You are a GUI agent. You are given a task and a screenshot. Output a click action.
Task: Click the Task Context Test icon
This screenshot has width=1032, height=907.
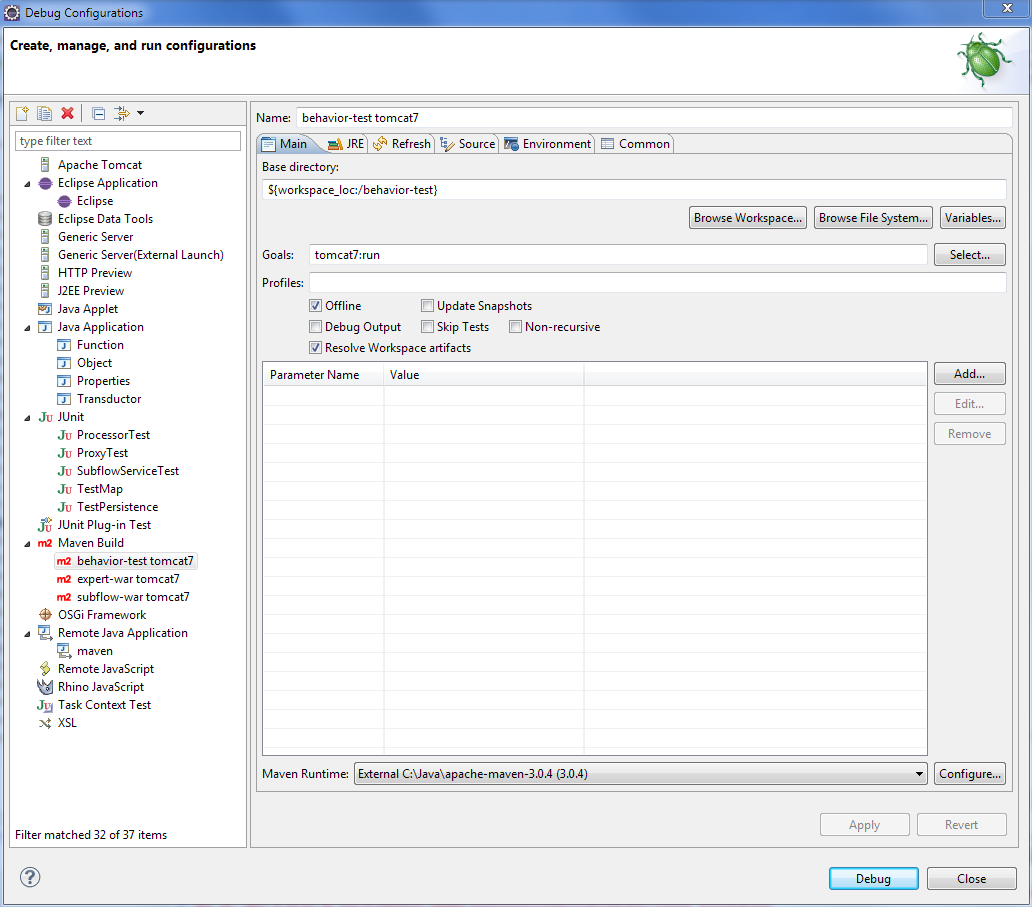[x=45, y=705]
